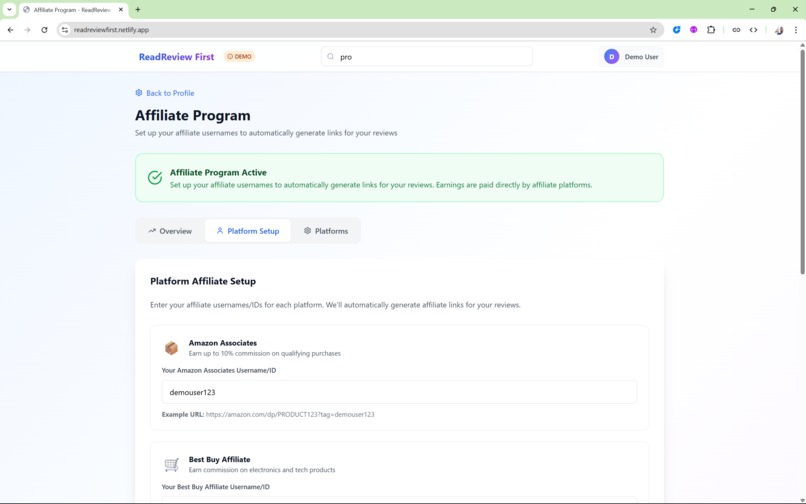Viewport: 806px width, 504px height.
Task: Click 'Earn up to 10% commission' text
Action: coord(265,353)
